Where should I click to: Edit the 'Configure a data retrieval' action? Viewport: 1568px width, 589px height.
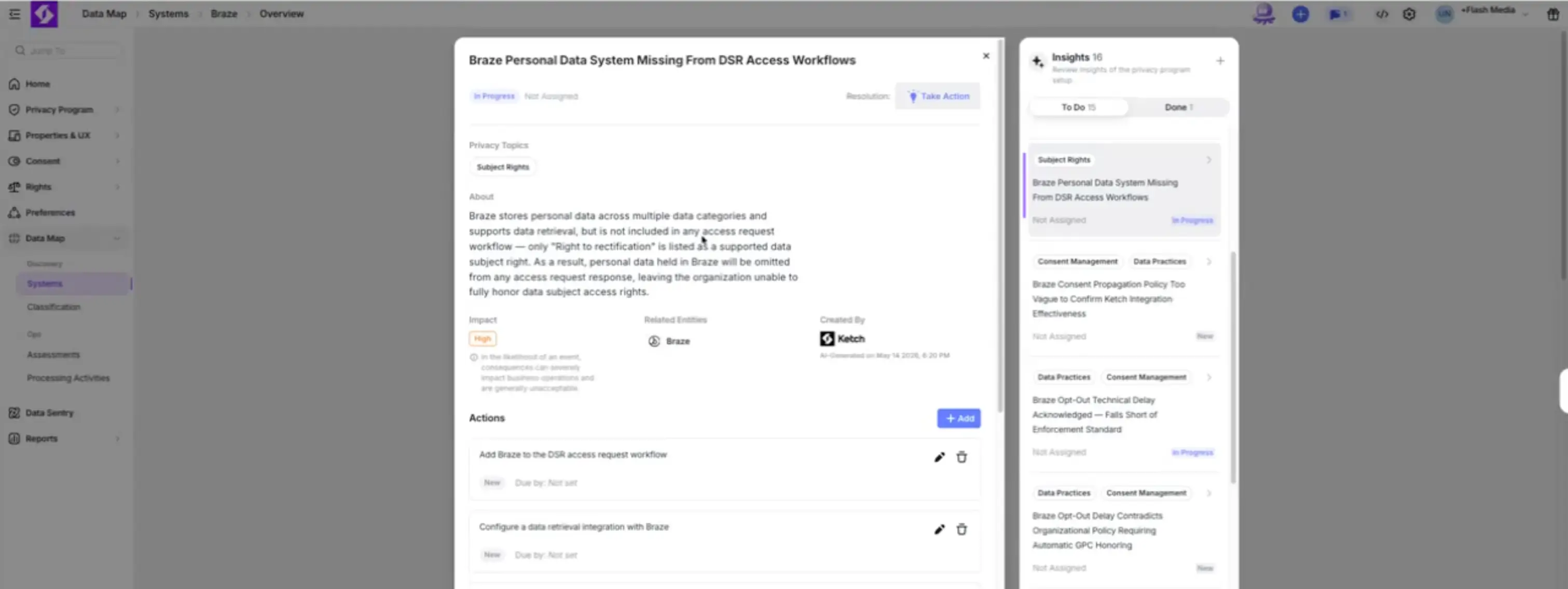pyautogui.click(x=939, y=529)
